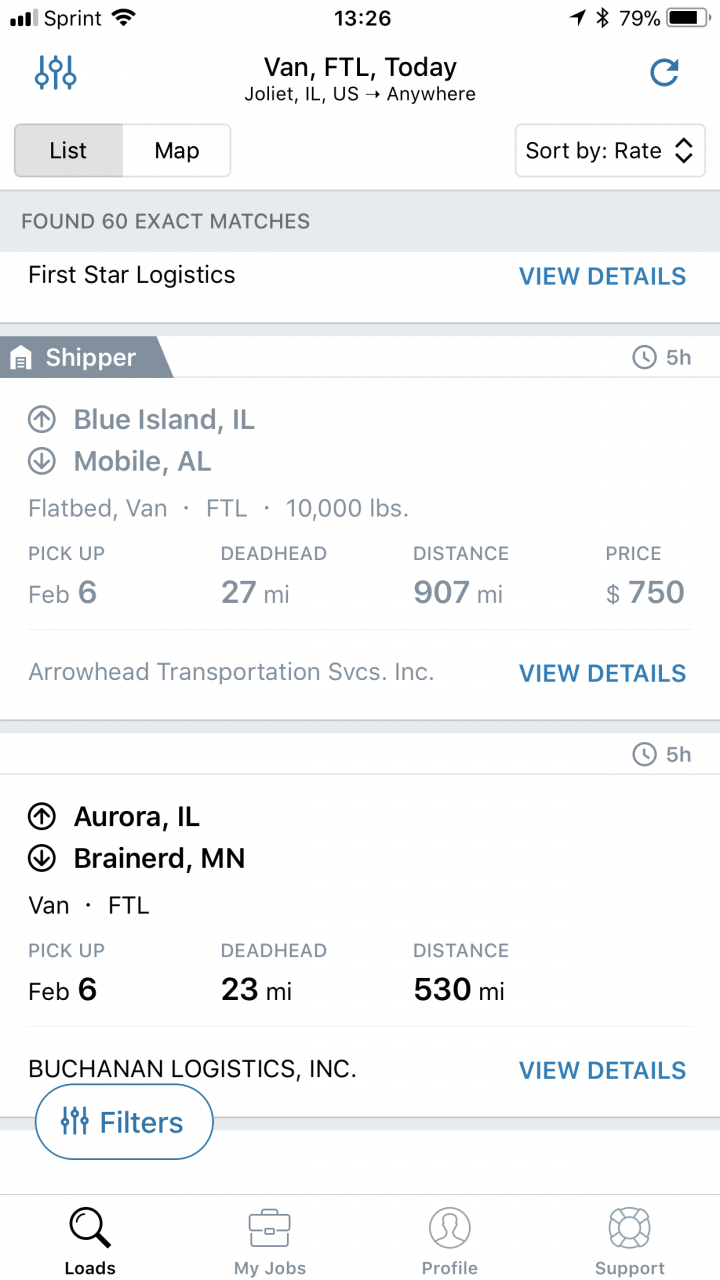Open the Sort by: Rate dropdown
The image size is (720, 1280).
click(610, 151)
